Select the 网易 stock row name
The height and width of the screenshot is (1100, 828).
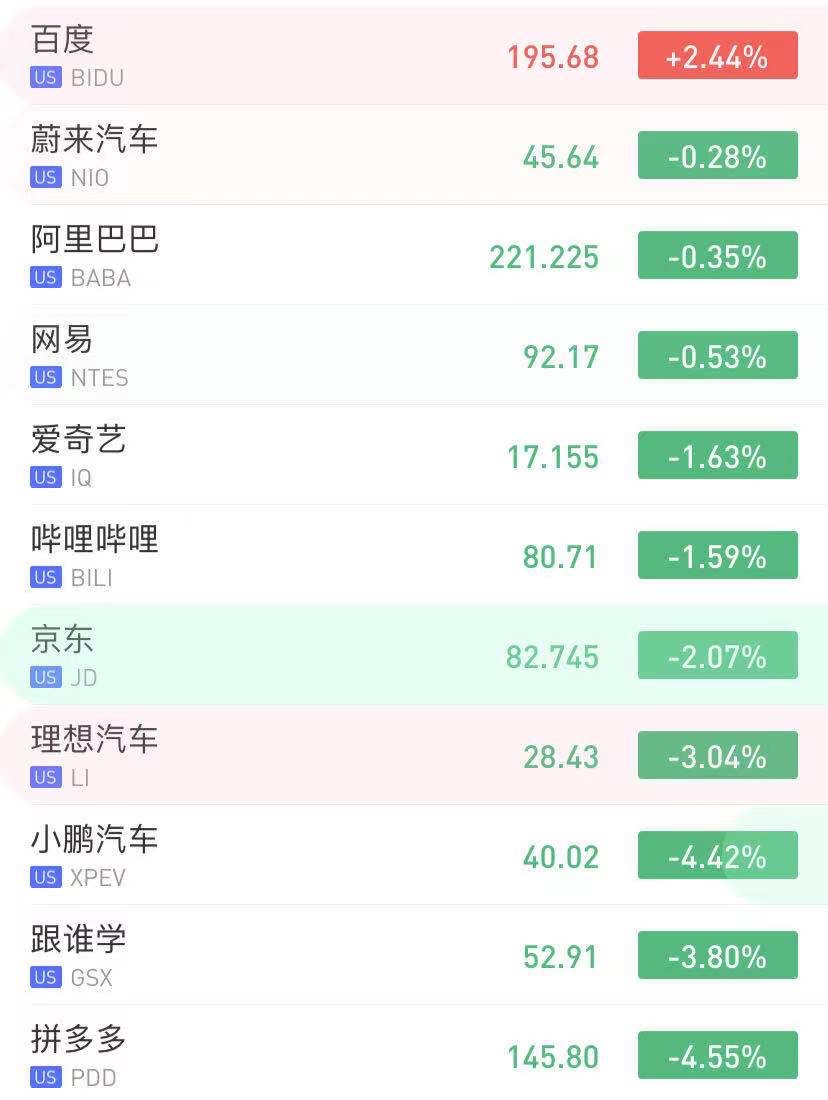click(62, 340)
